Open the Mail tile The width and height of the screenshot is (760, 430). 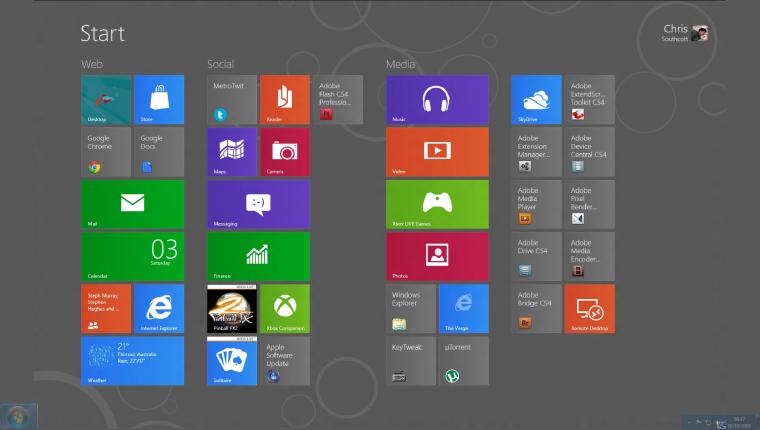(x=132, y=204)
